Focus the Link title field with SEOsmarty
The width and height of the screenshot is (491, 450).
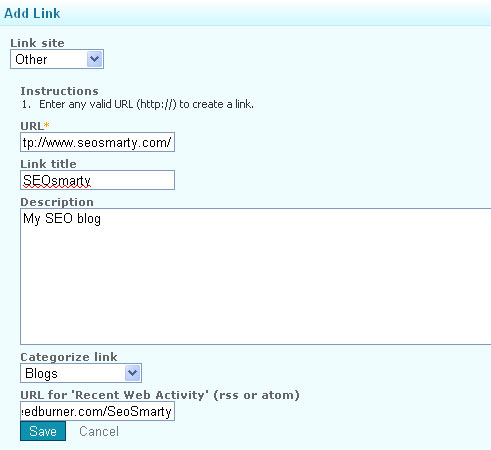click(97, 180)
